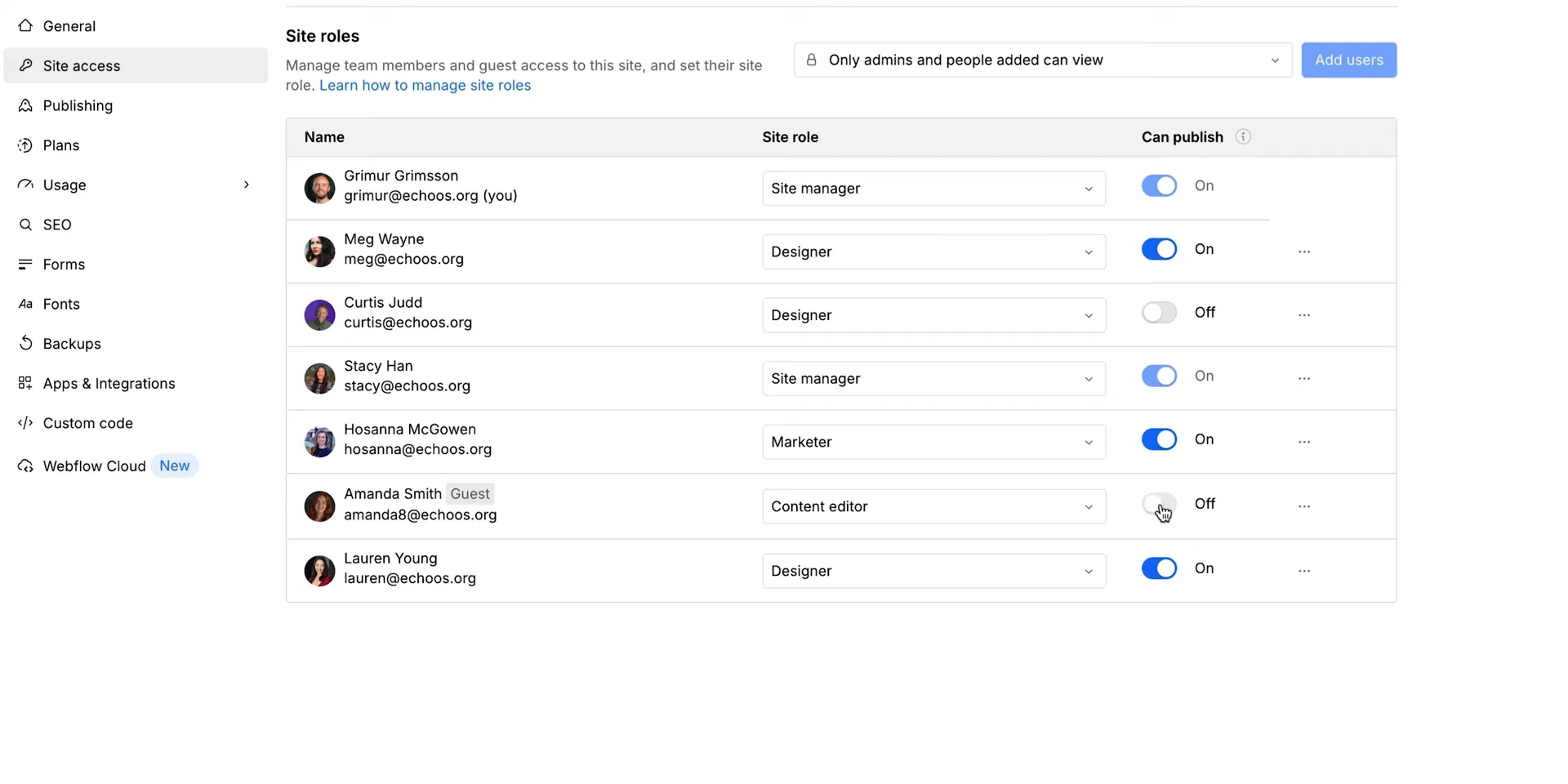This screenshot has height=784, width=1568.
Task: Enable Can publish for Amanda Smith
Action: coord(1159,504)
